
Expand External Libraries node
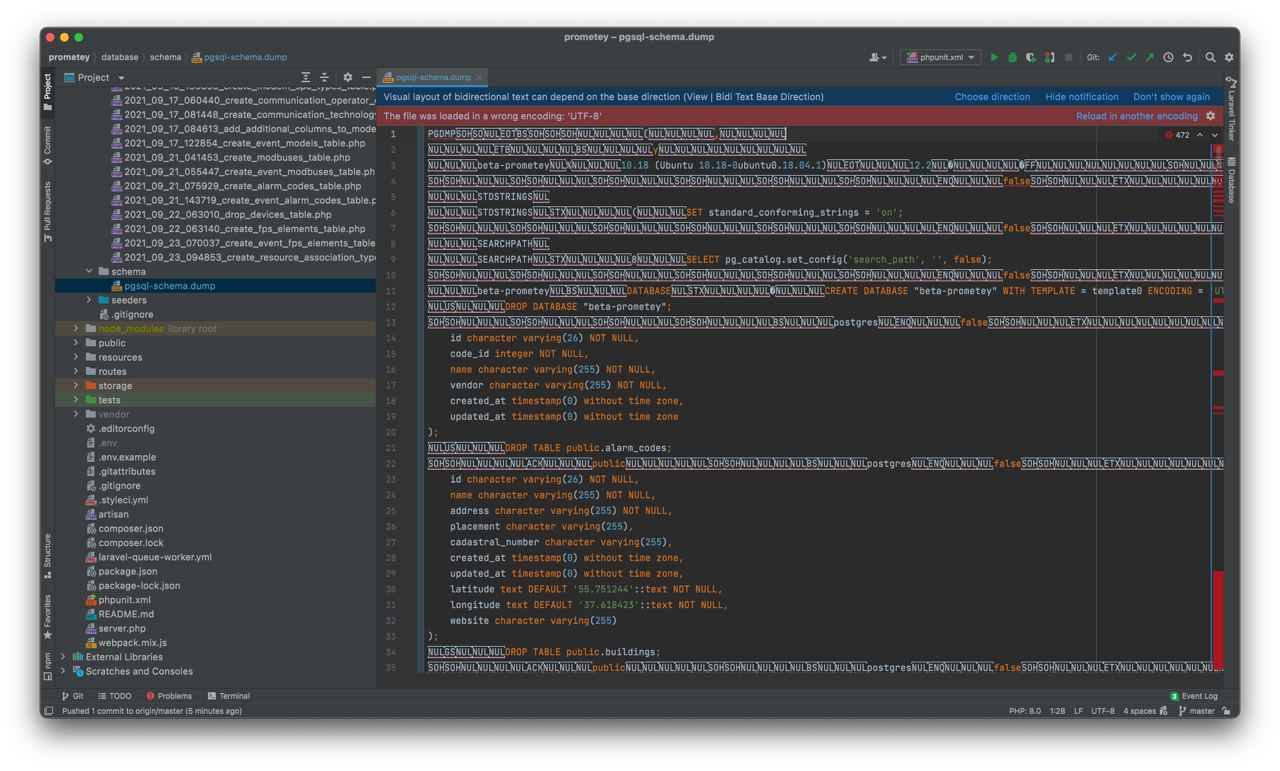click(x=64, y=657)
